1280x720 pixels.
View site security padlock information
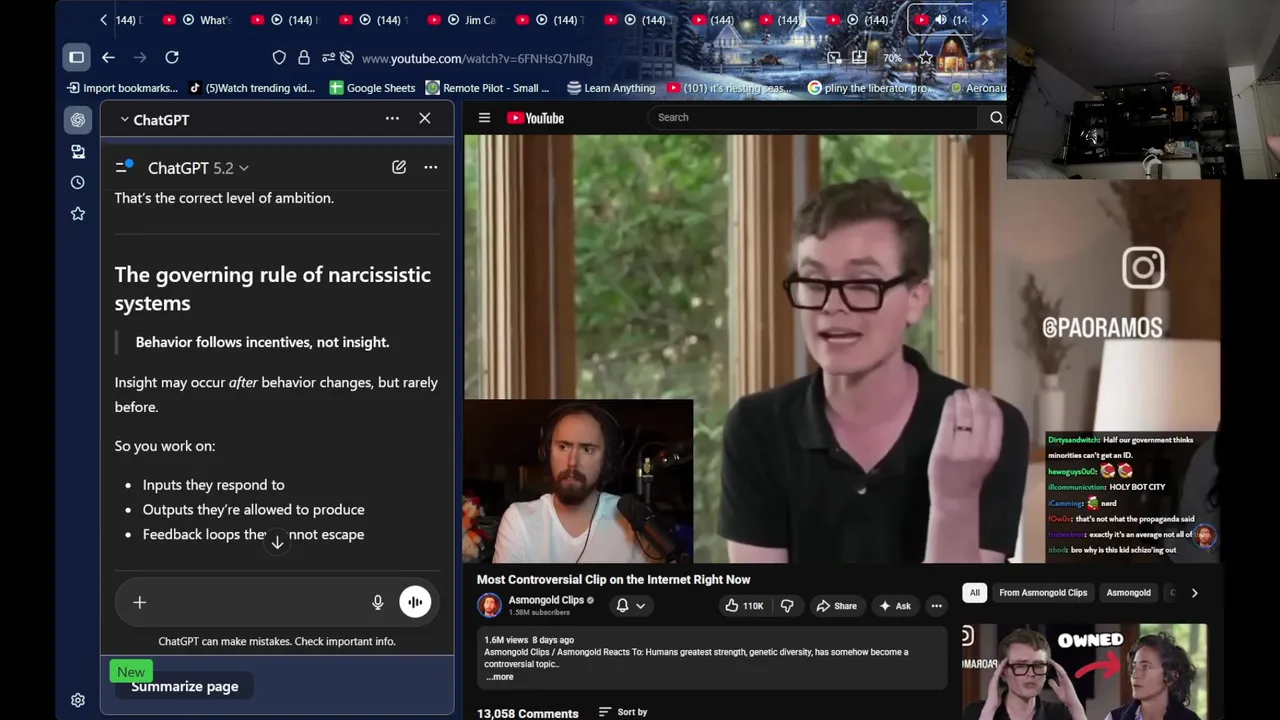coord(304,58)
